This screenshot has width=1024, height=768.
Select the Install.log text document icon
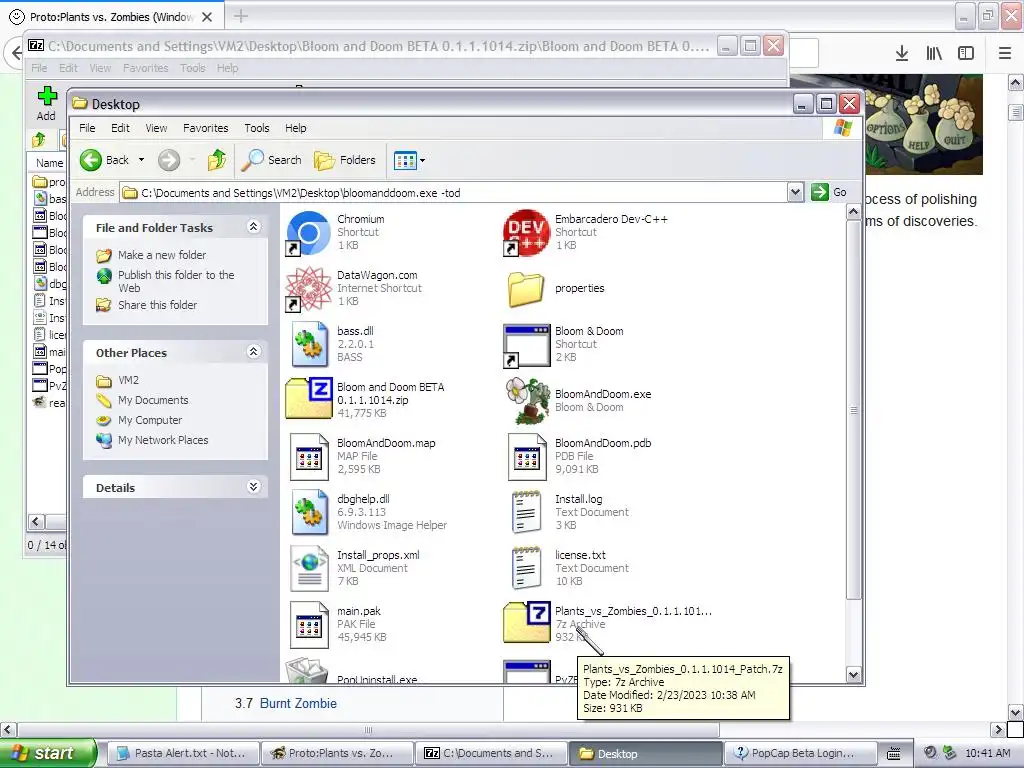pos(526,512)
